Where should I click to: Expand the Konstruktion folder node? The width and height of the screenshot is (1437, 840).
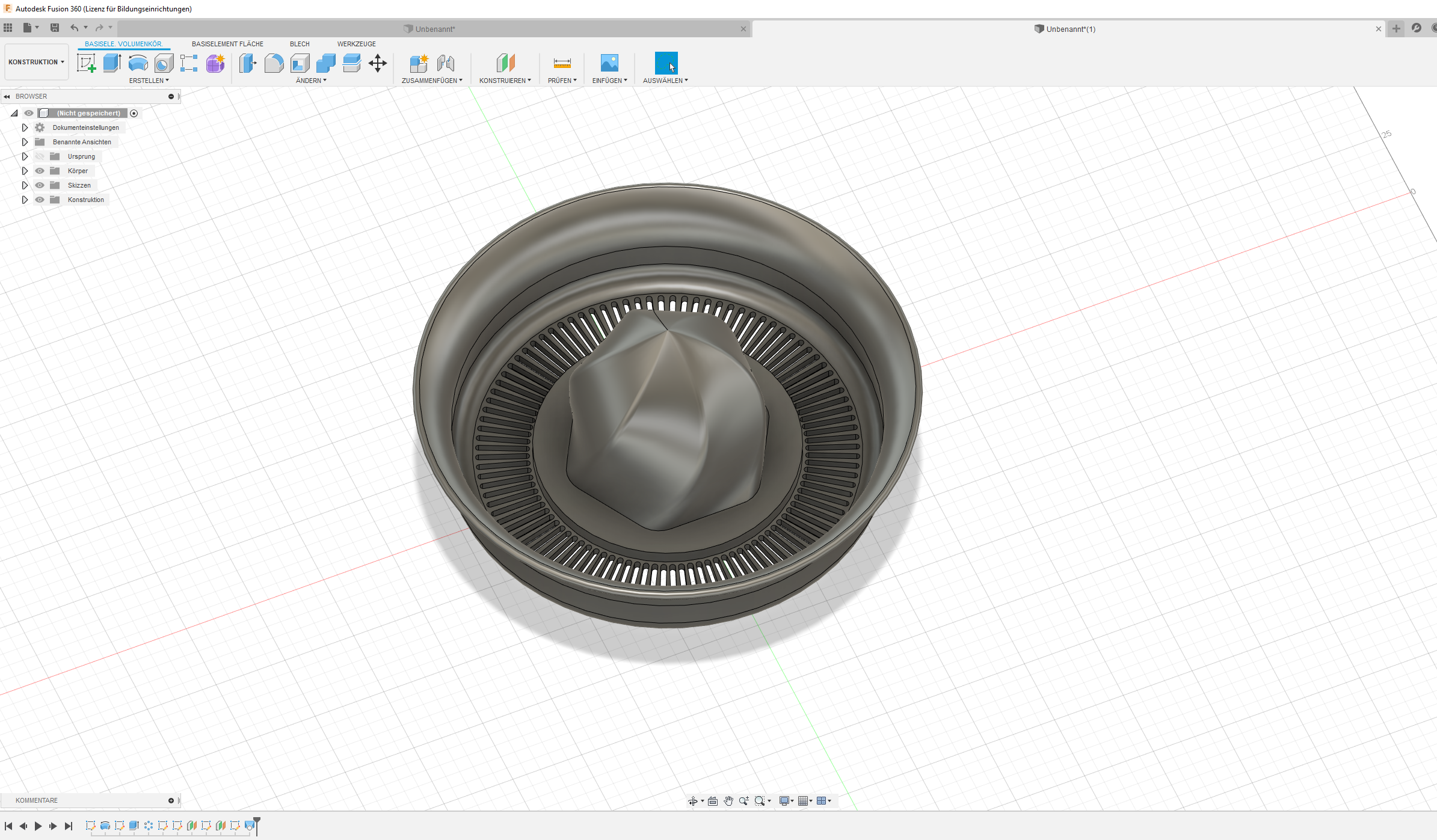25,200
